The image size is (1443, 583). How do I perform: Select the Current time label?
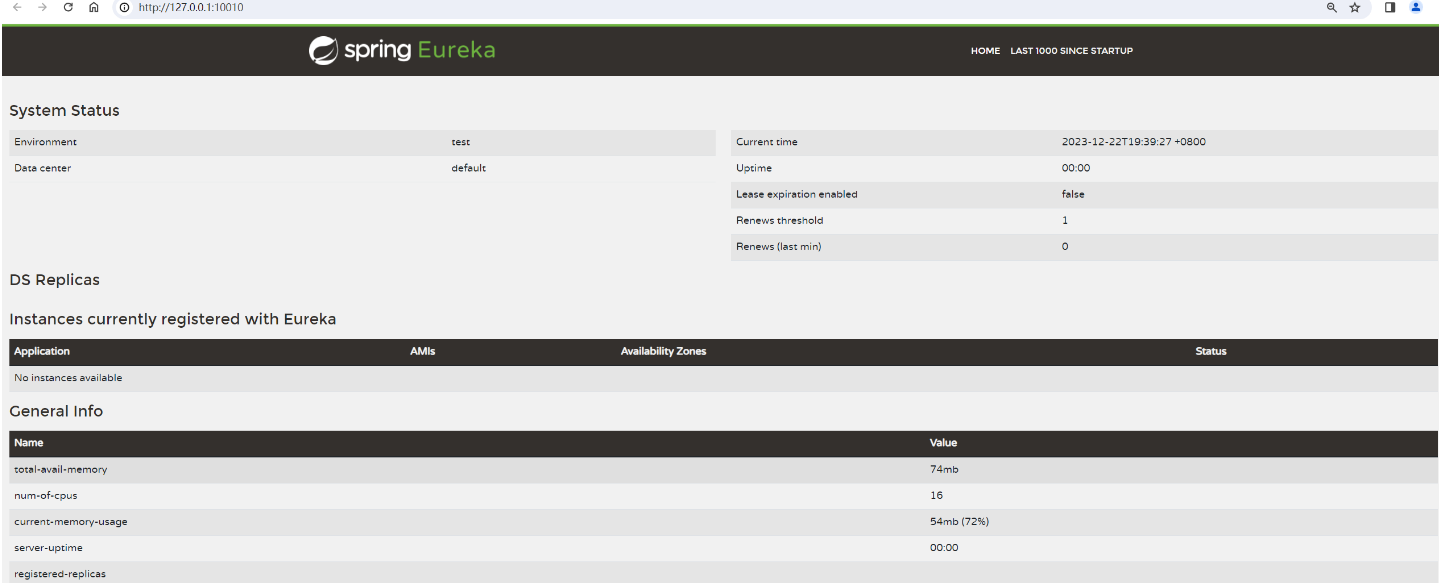[x=767, y=142]
